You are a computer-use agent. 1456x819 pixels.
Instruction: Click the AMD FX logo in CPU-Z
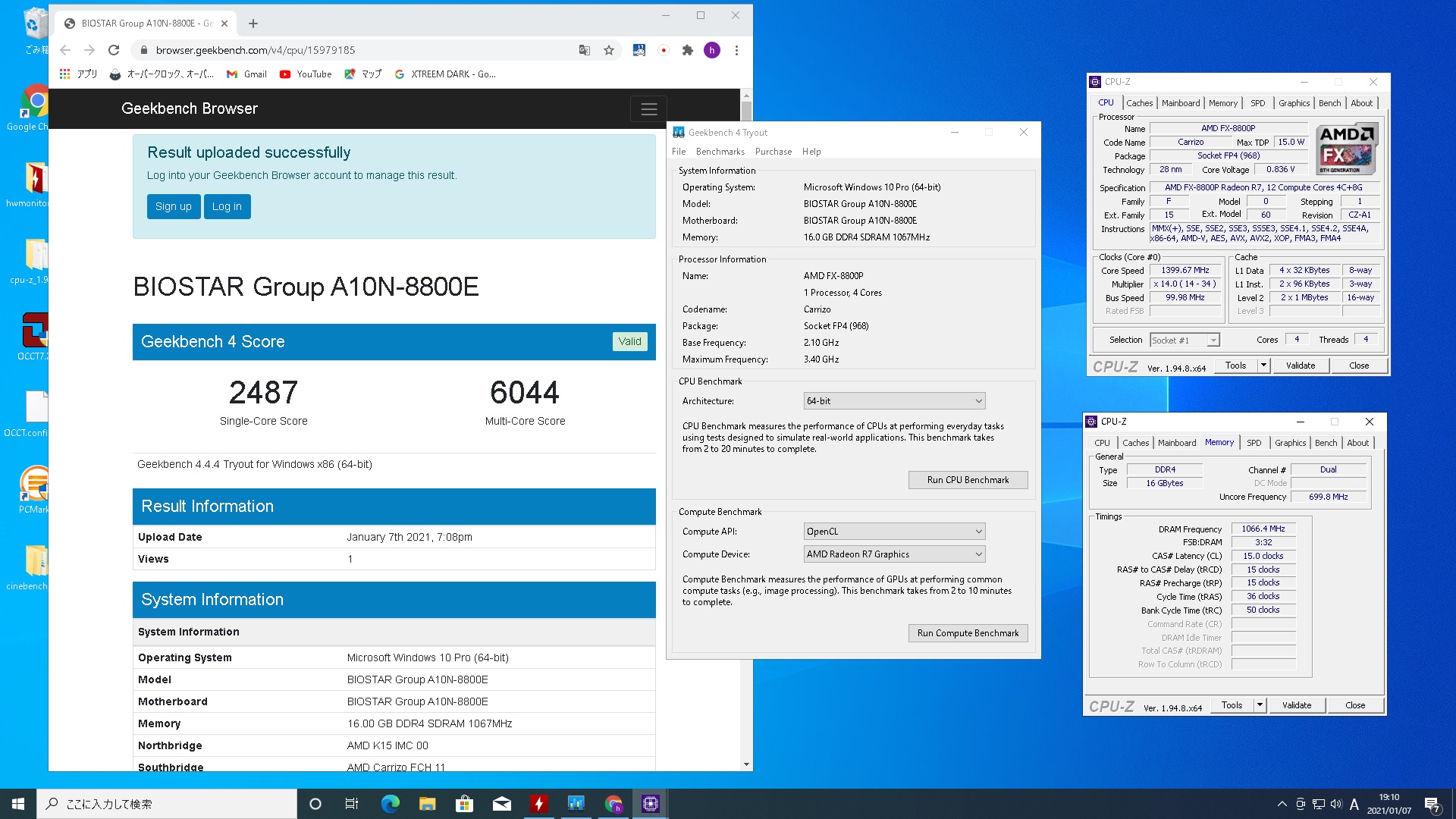tap(1347, 149)
